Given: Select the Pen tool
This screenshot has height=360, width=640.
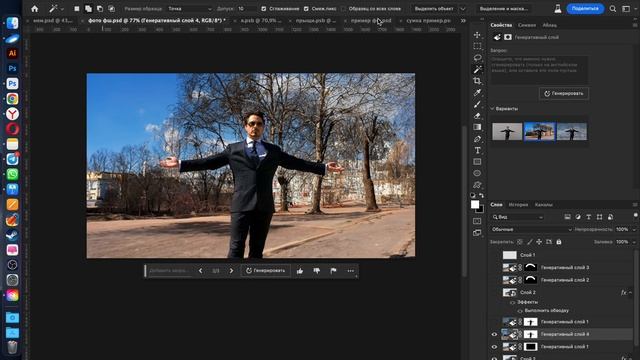Looking at the screenshot, I should 477,139.
